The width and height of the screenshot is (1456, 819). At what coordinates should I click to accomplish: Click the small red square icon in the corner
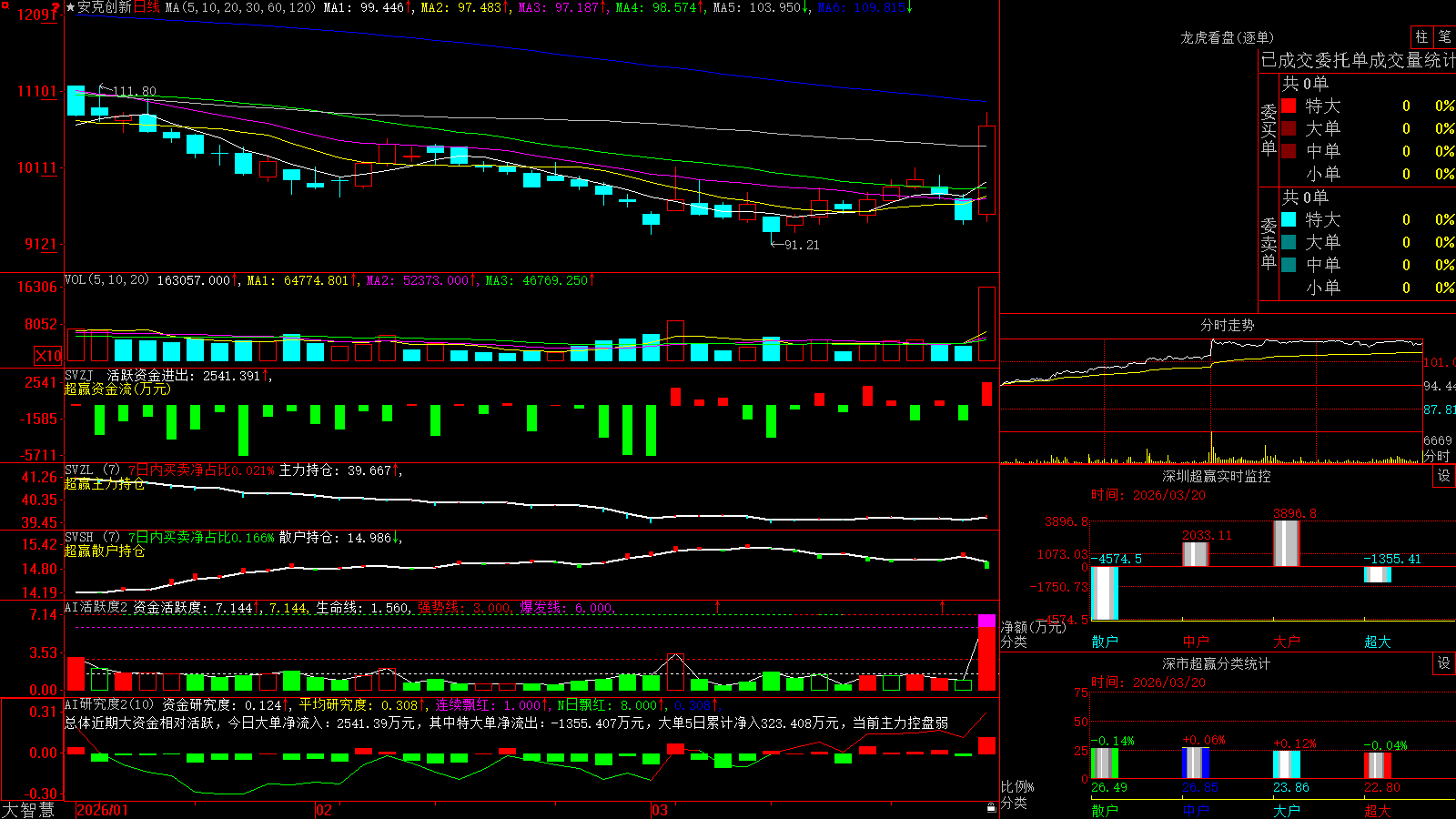pyautogui.click(x=4, y=4)
